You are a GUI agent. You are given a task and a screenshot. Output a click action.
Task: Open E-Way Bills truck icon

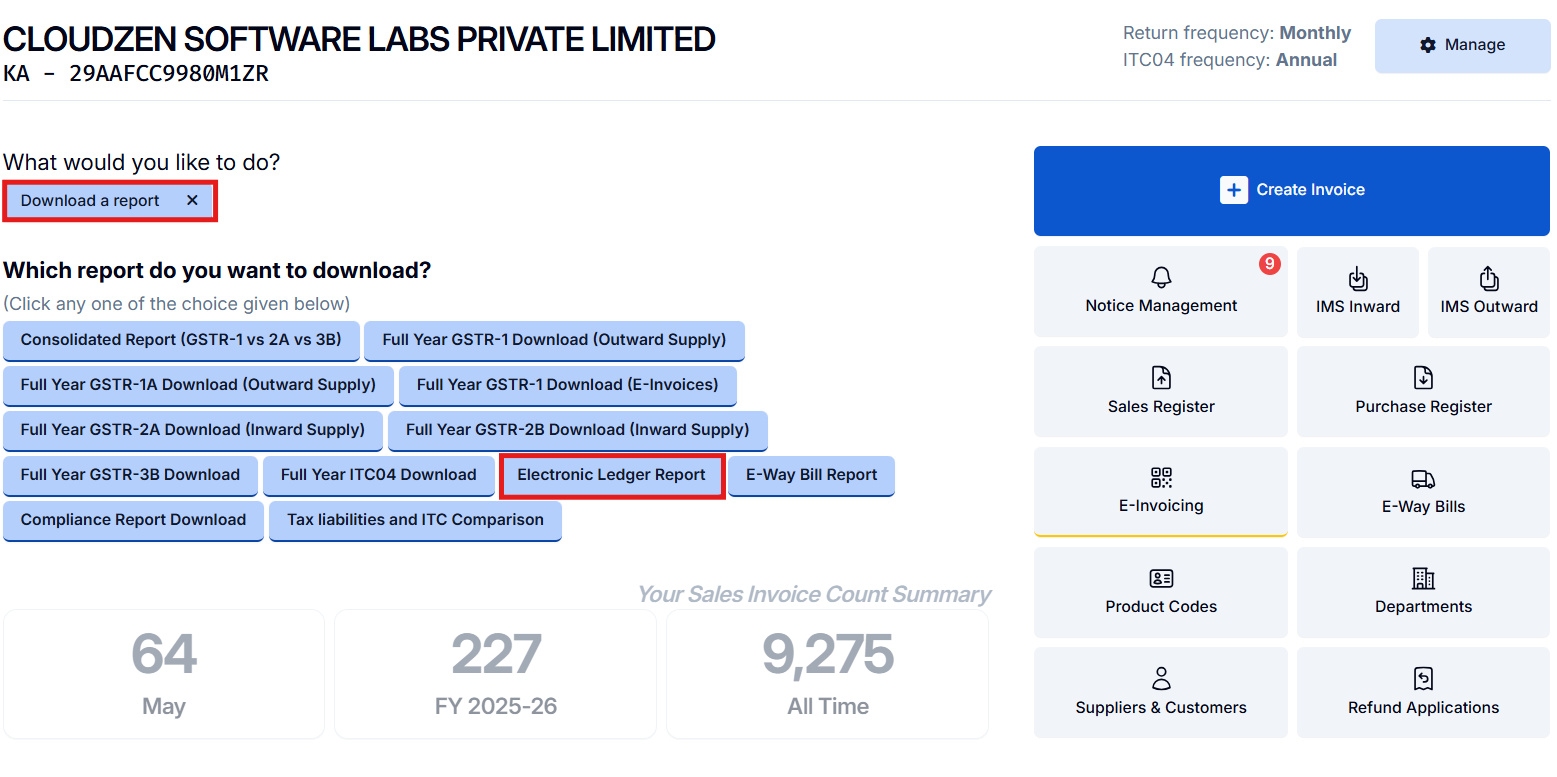coord(1423,479)
